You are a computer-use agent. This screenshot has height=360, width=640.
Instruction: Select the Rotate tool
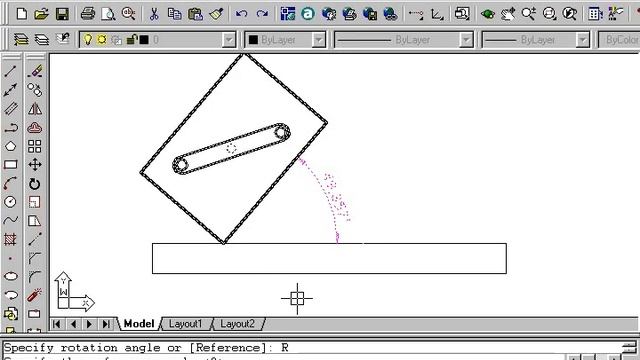pos(35,184)
